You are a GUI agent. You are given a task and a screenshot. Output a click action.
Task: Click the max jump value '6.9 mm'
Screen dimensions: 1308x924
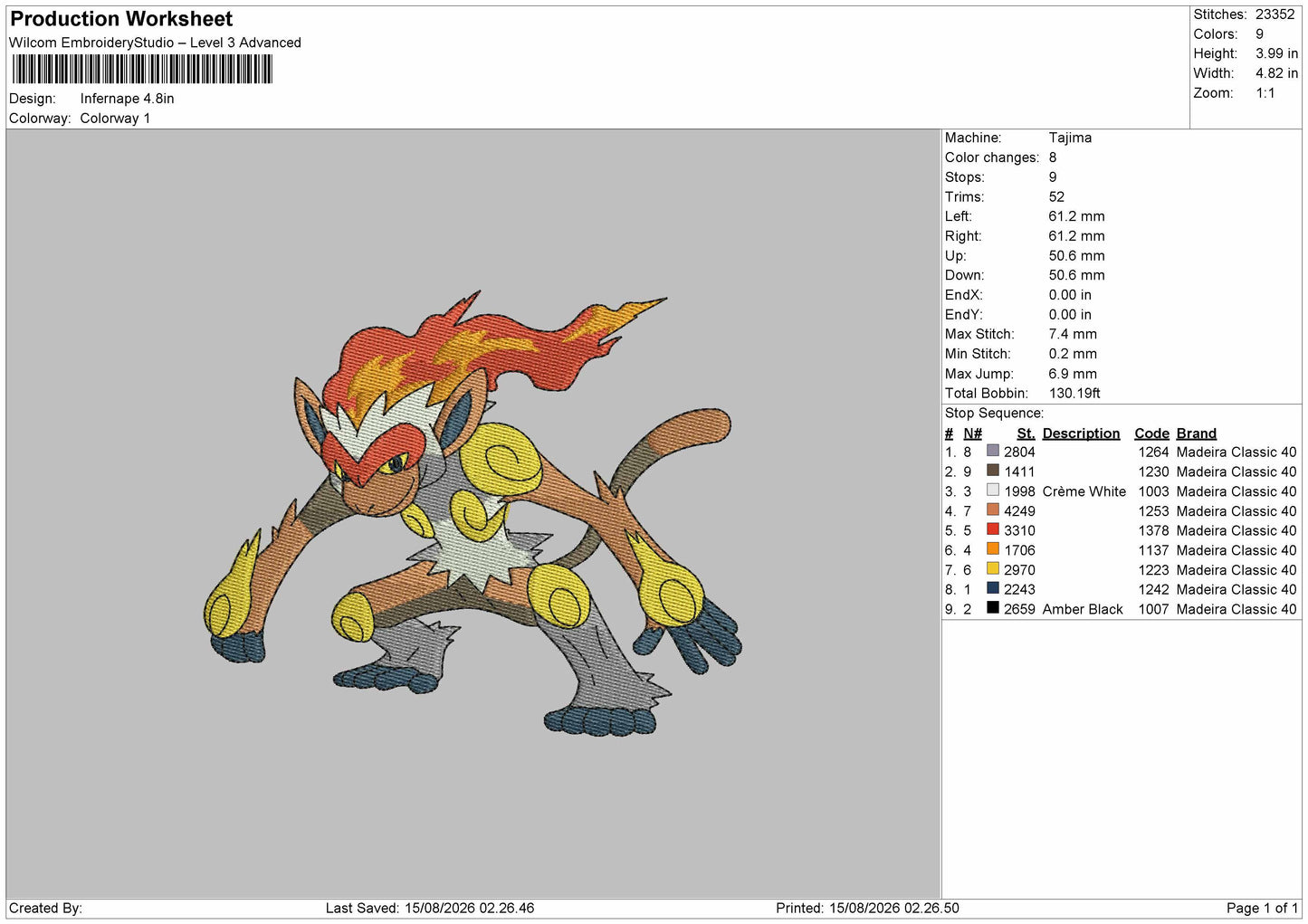1073,374
